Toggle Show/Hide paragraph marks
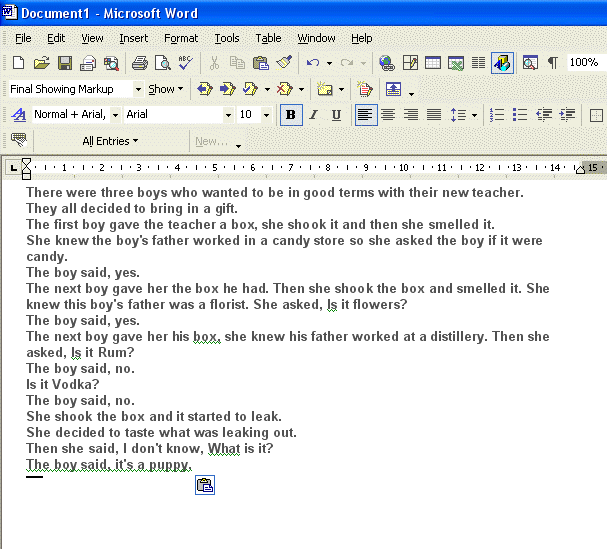 click(552, 63)
